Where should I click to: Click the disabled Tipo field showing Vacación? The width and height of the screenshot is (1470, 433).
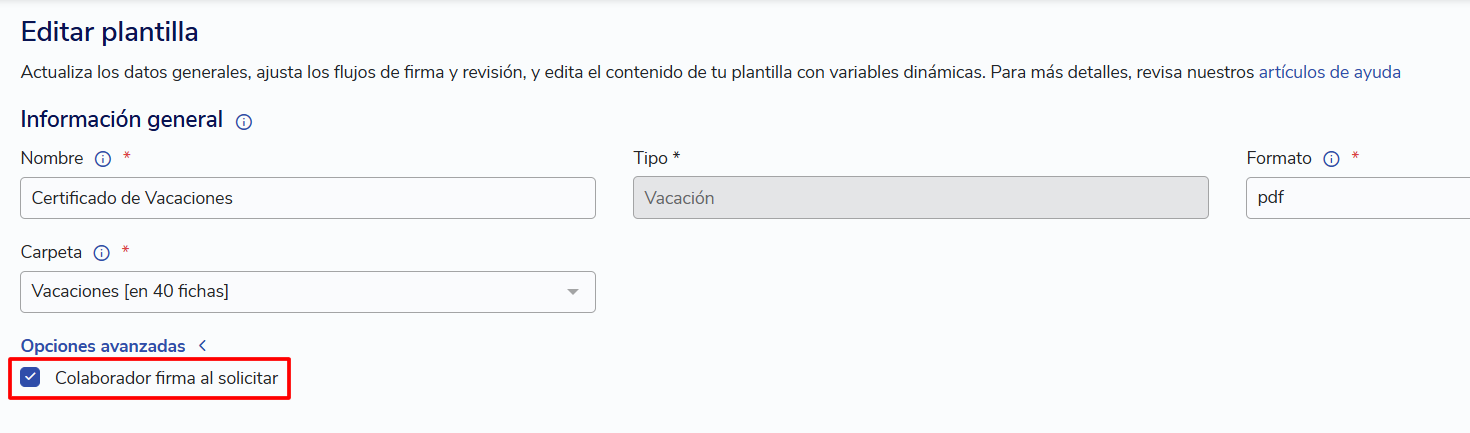point(921,198)
